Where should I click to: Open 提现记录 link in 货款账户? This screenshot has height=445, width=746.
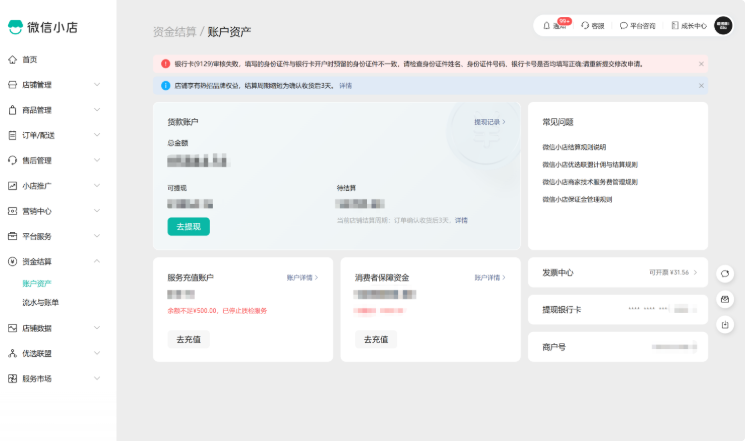coord(490,122)
